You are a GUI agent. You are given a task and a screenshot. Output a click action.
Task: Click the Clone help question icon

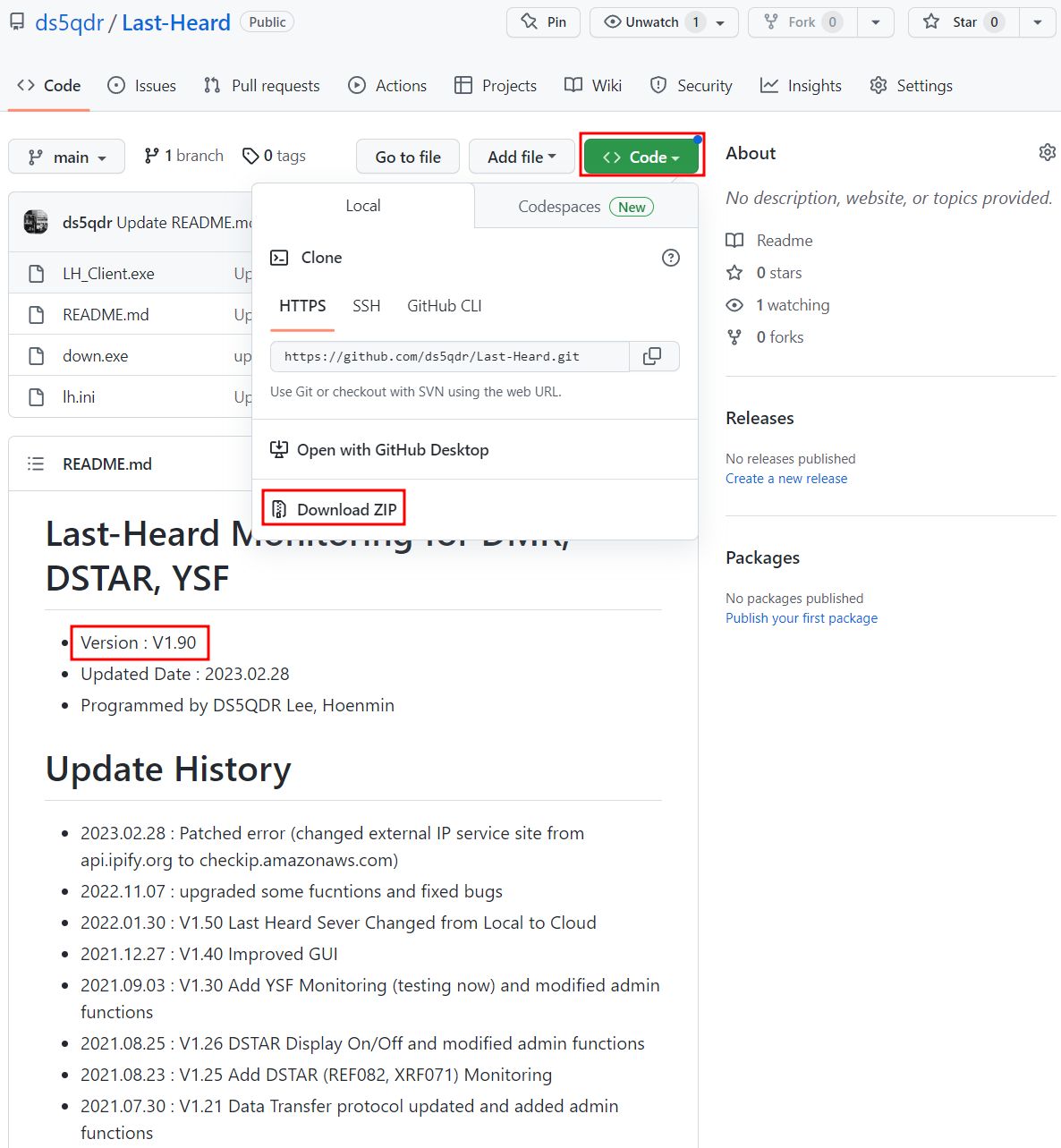tap(671, 258)
